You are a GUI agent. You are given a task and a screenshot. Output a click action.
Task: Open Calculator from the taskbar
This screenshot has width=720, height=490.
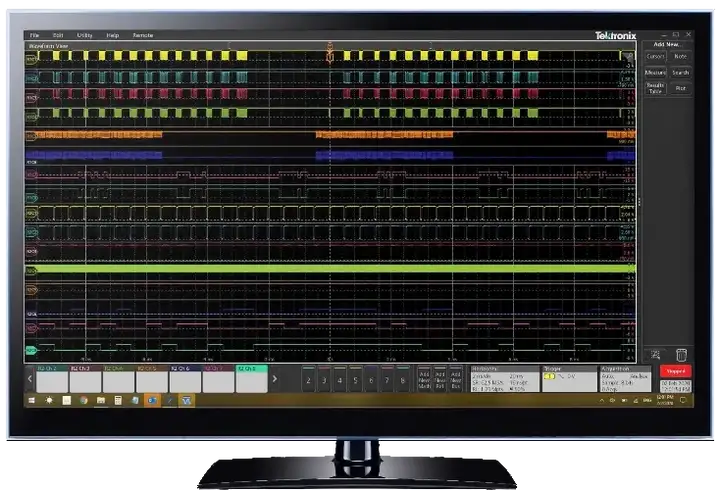[118, 400]
